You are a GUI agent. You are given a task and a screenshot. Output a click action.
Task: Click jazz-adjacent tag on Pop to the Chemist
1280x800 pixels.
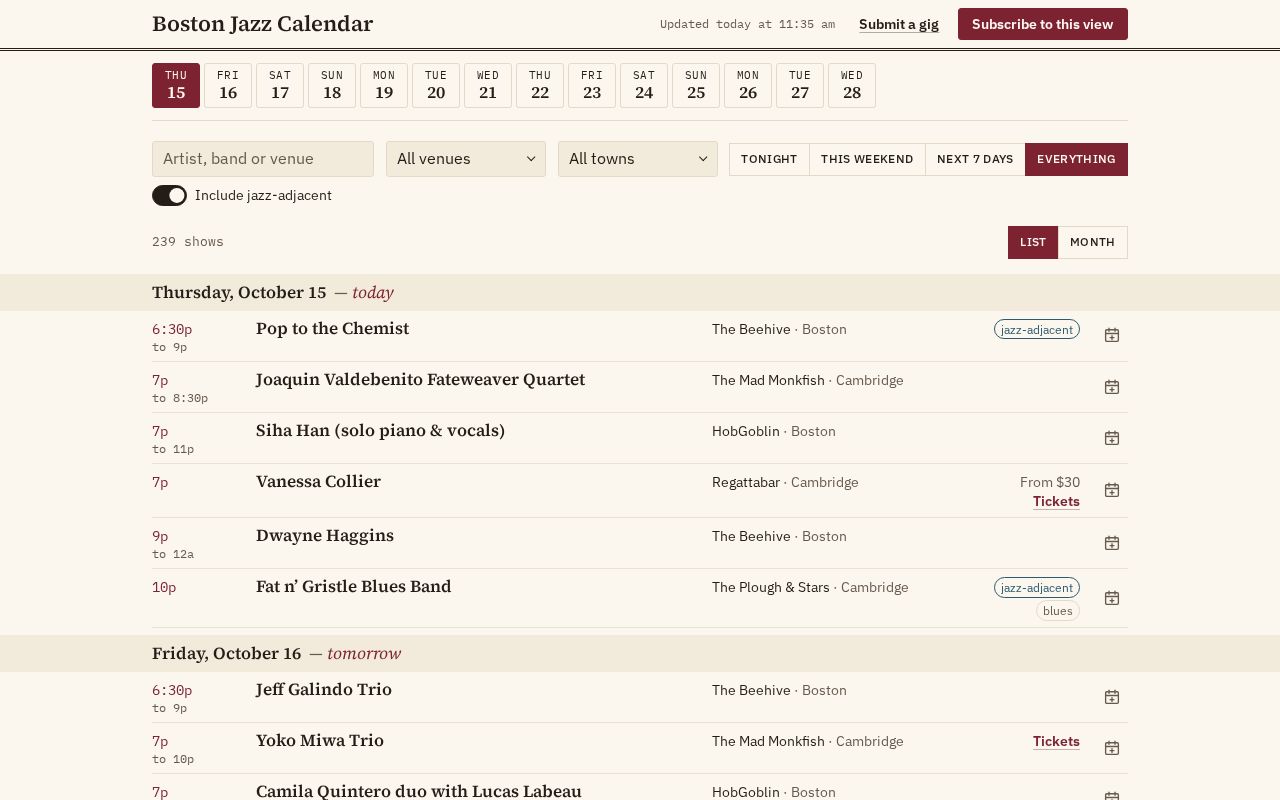pyautogui.click(x=1037, y=329)
